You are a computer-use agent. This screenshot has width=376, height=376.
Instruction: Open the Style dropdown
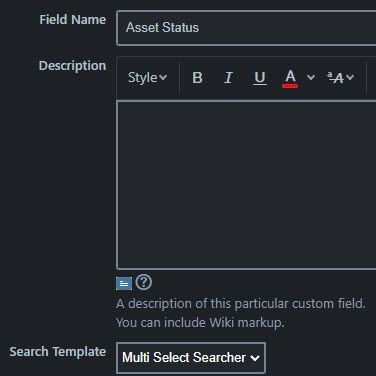pos(147,78)
